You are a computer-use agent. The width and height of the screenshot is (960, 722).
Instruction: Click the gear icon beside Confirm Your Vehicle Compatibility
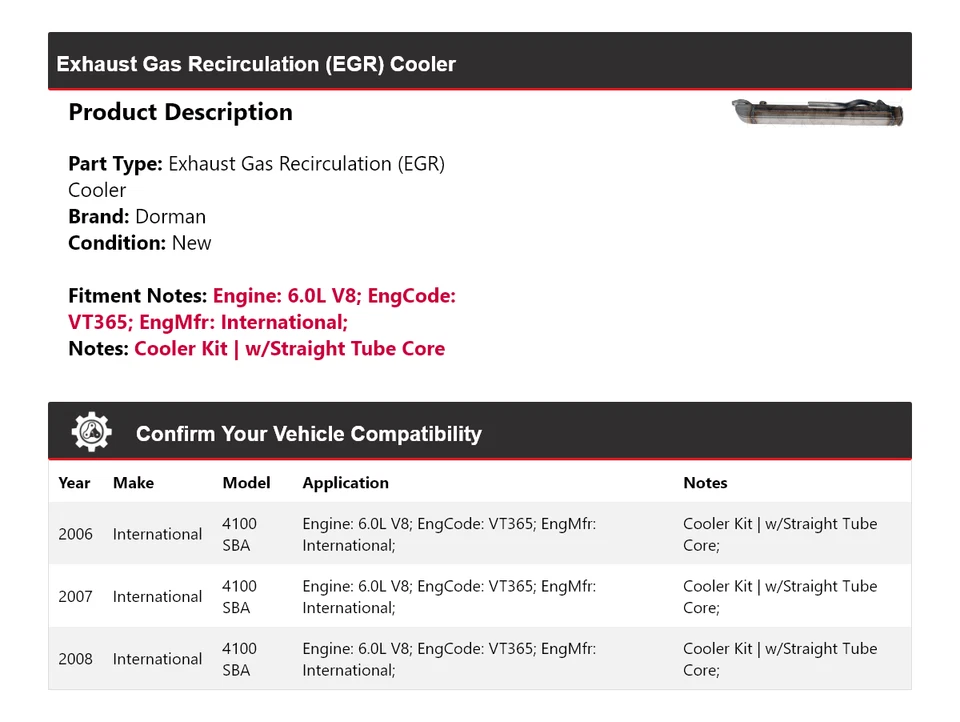[92, 432]
